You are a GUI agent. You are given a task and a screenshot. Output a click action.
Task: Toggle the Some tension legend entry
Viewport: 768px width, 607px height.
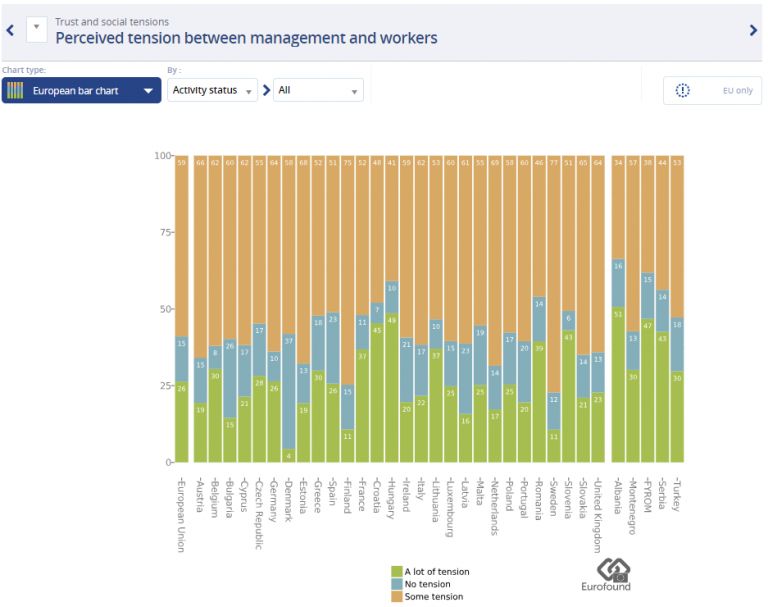433,596
